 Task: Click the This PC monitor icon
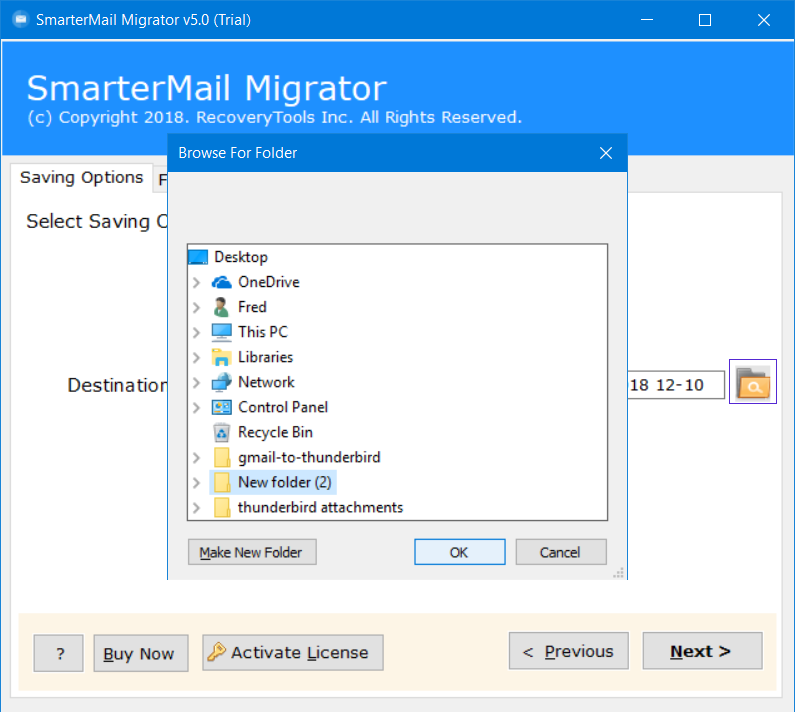pos(222,332)
